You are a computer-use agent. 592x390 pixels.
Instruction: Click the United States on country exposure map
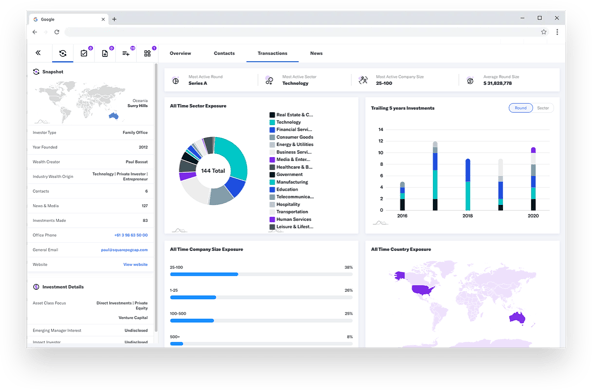(x=422, y=290)
